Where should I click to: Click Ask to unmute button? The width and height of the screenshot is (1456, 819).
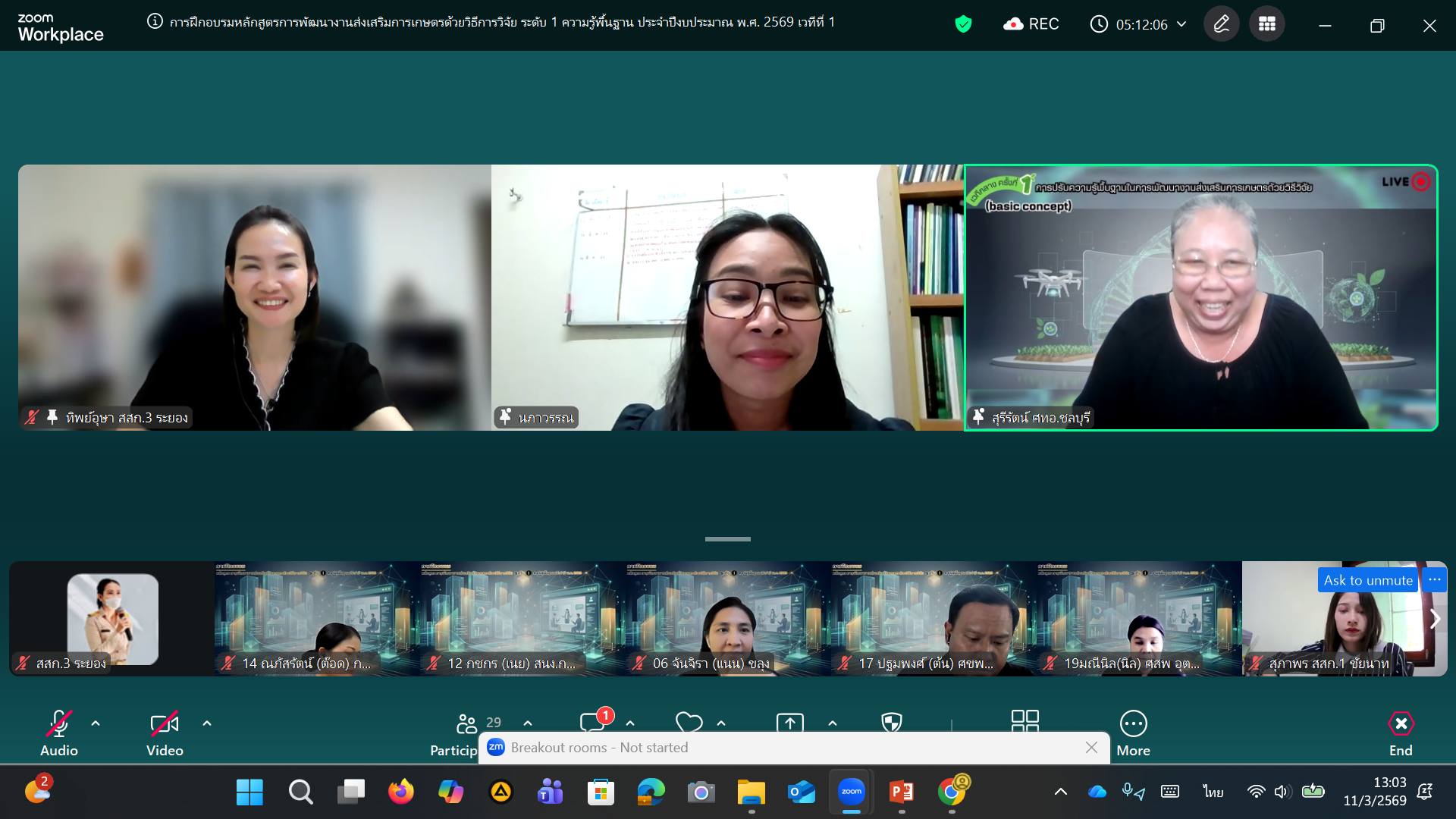(x=1368, y=580)
